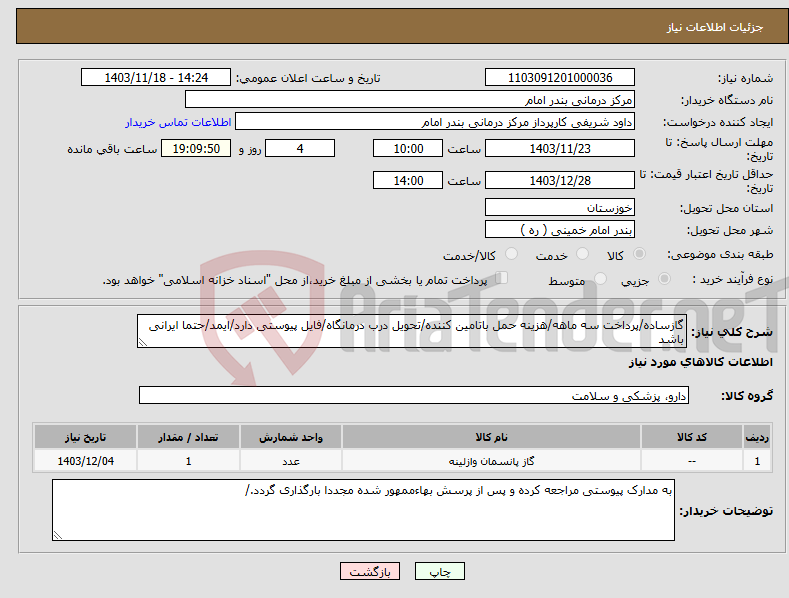The height and width of the screenshot is (598, 789).
Task: Click the deadline time field 10:00
Action: point(408,148)
